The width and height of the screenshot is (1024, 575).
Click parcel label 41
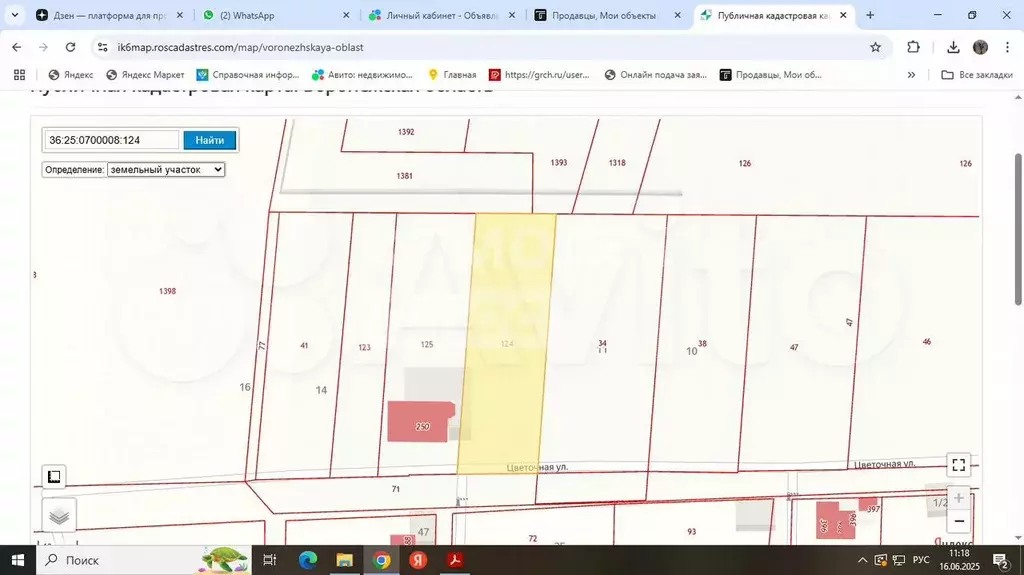point(304,345)
